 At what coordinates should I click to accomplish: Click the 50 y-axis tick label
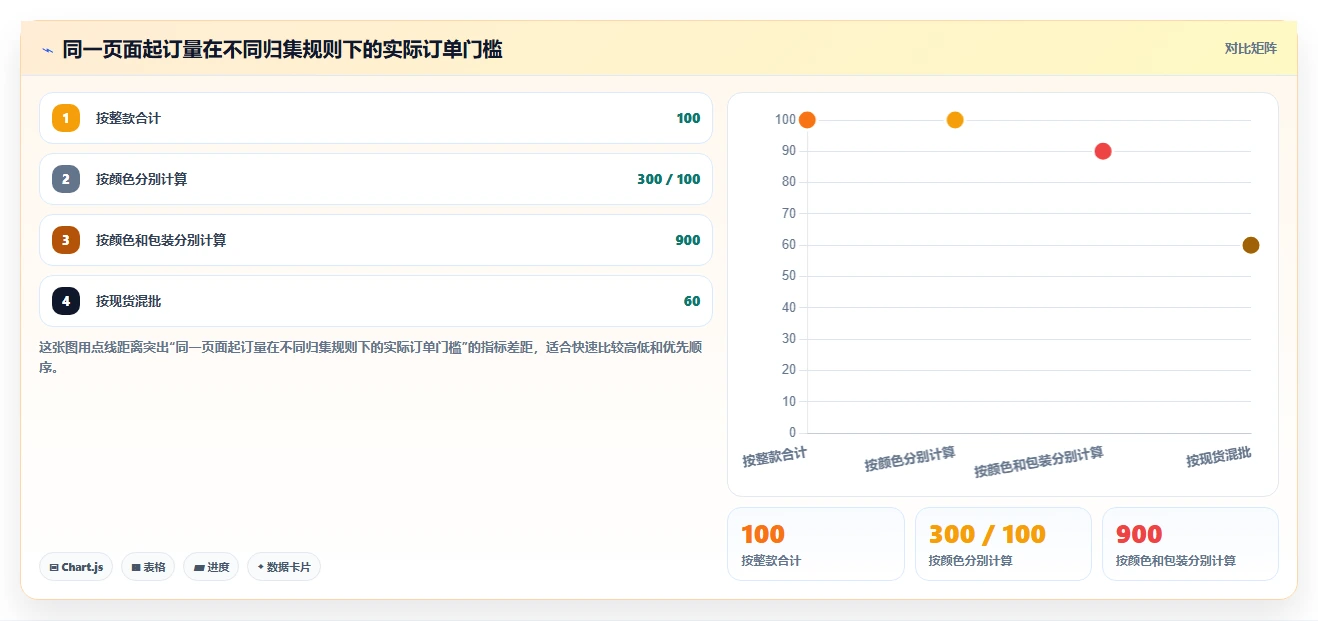pos(789,276)
